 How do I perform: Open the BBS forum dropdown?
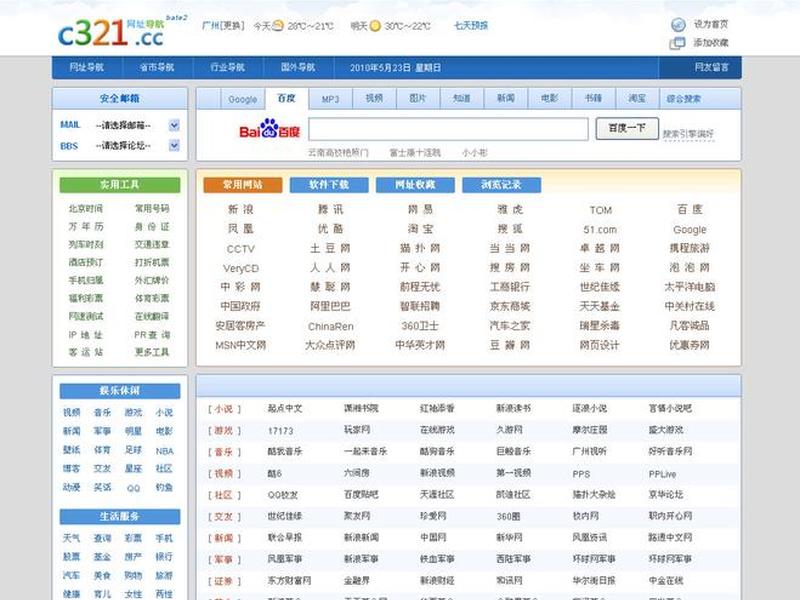[174, 146]
